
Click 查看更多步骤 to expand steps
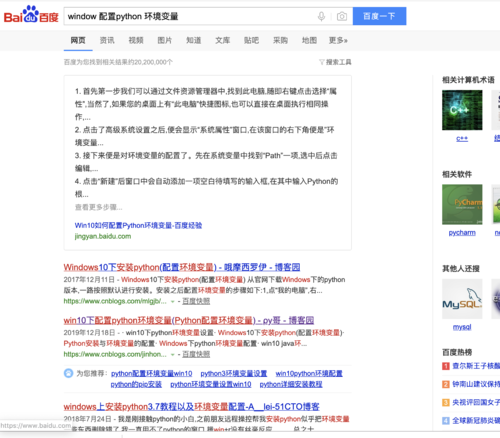click(x=98, y=207)
